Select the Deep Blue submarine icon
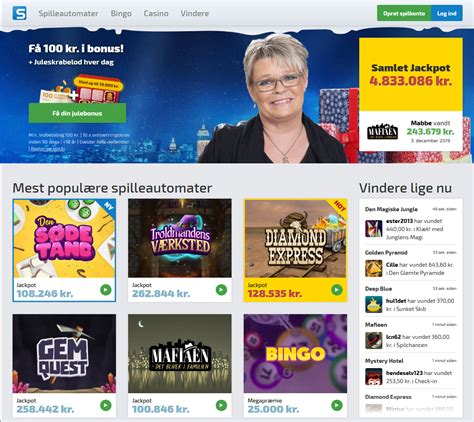The width and height of the screenshot is (474, 422). (374, 305)
